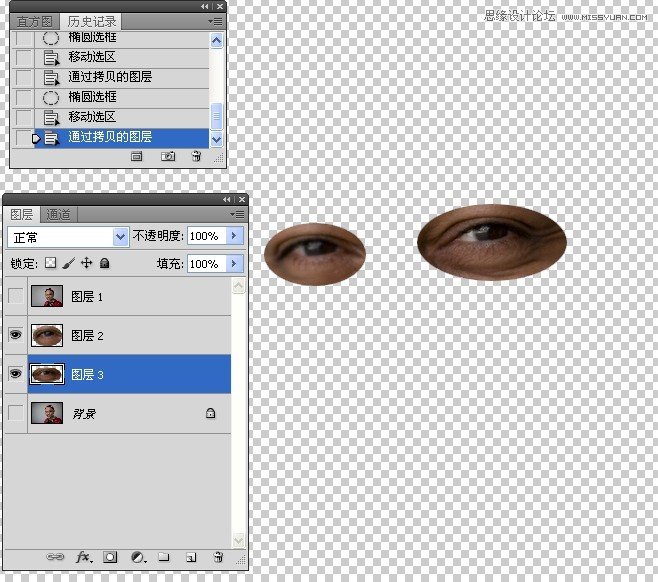Lock transparent pixels
658x582 pixels.
[50, 263]
